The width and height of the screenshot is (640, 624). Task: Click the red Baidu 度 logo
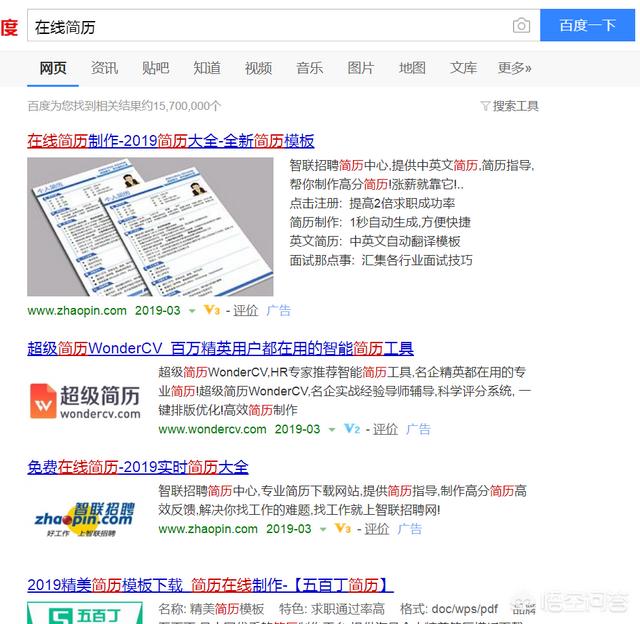pyautogui.click(x=9, y=27)
